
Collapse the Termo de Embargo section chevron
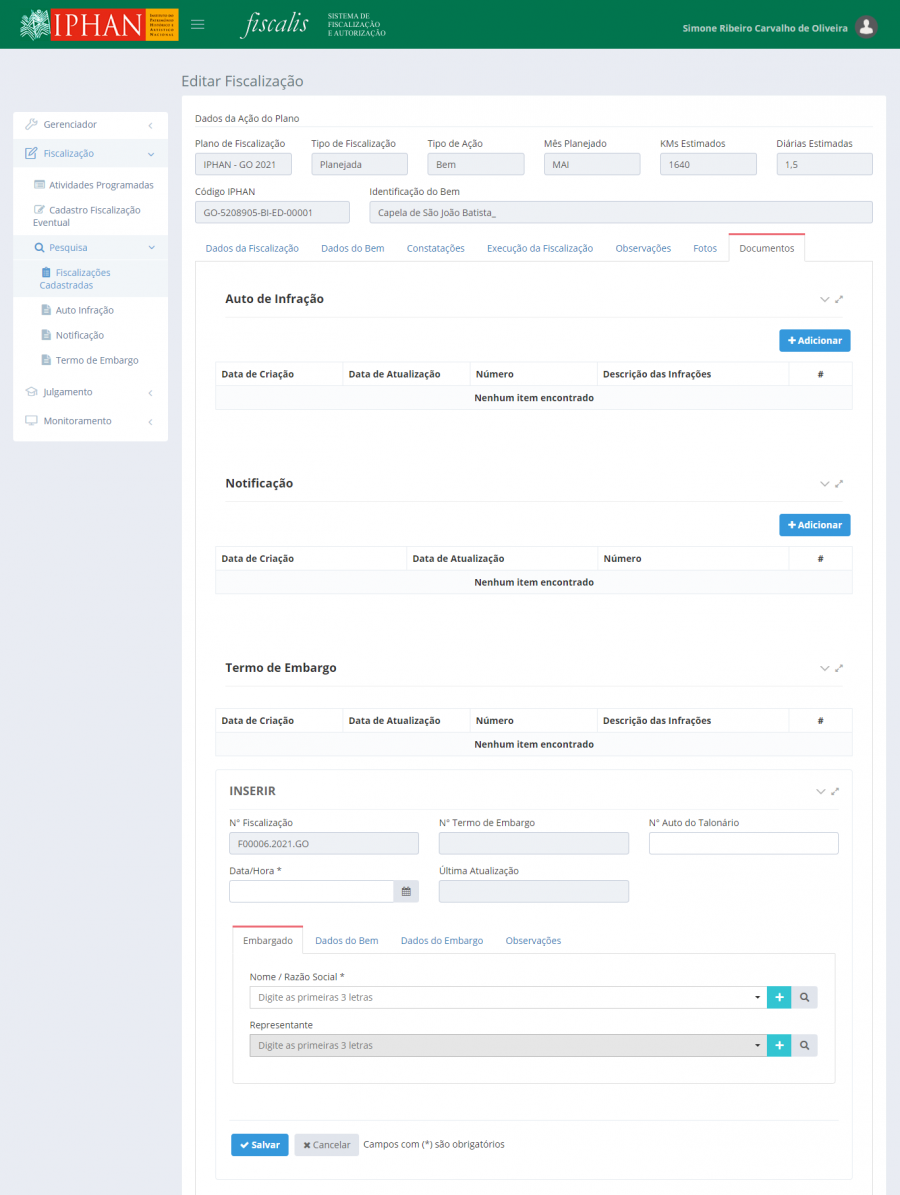point(825,668)
